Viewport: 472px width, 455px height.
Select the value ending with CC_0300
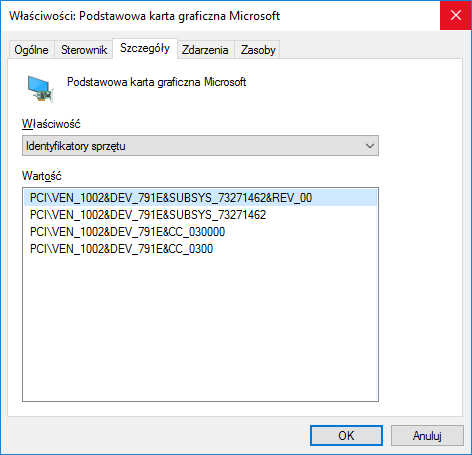[x=200, y=249]
